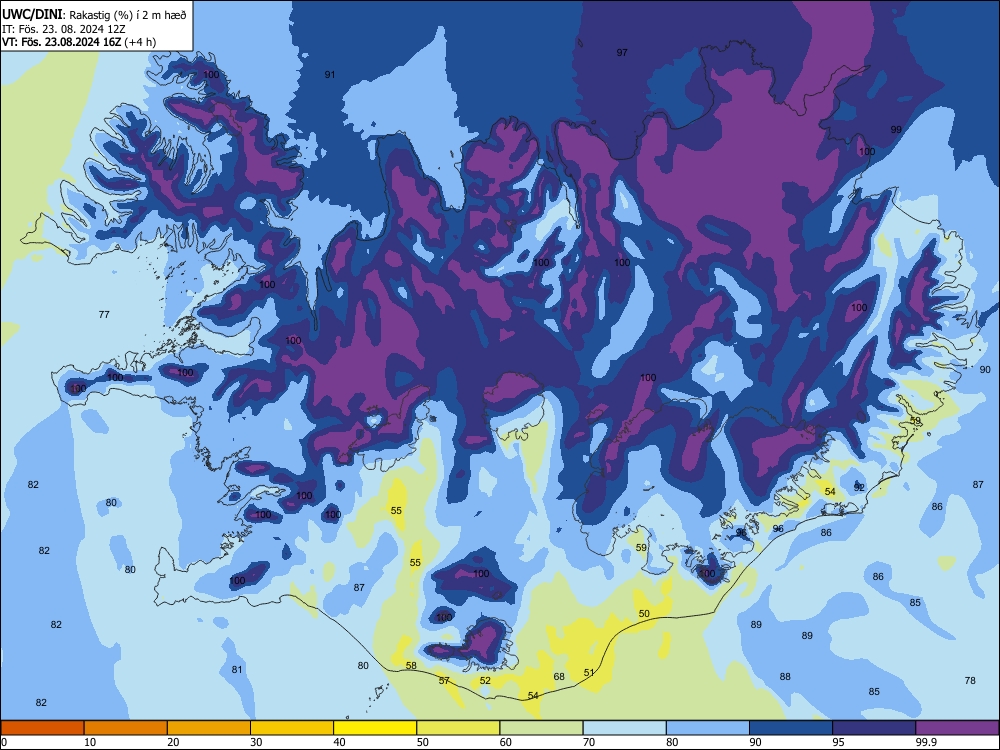Select the 'IT: Fös. 23. 08. 2024 12Z' line
This screenshot has height=750, width=1000.
click(64, 29)
